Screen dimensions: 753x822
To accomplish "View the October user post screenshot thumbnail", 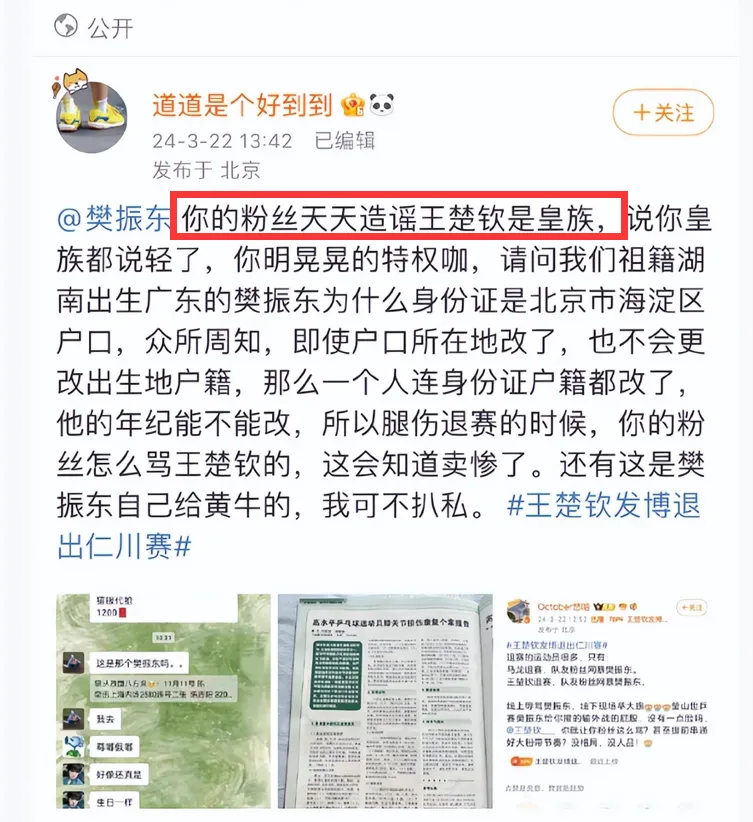I will (x=607, y=701).
